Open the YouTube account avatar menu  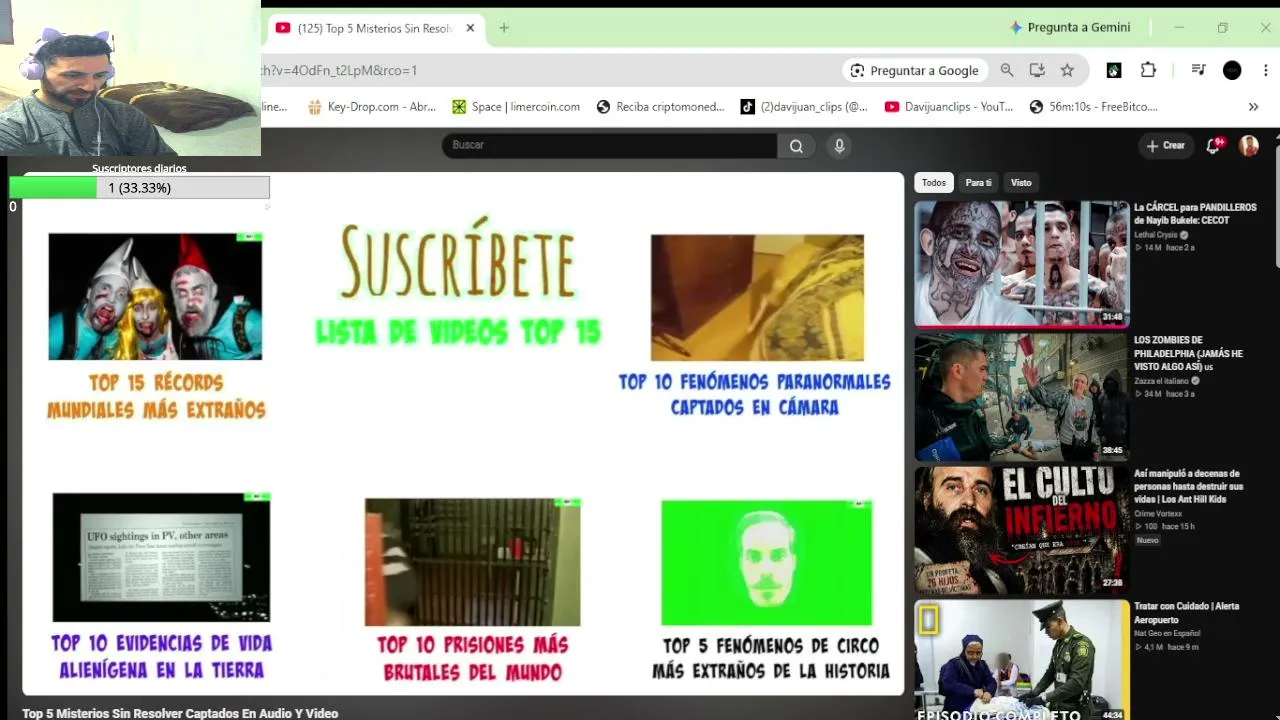[x=1249, y=146]
